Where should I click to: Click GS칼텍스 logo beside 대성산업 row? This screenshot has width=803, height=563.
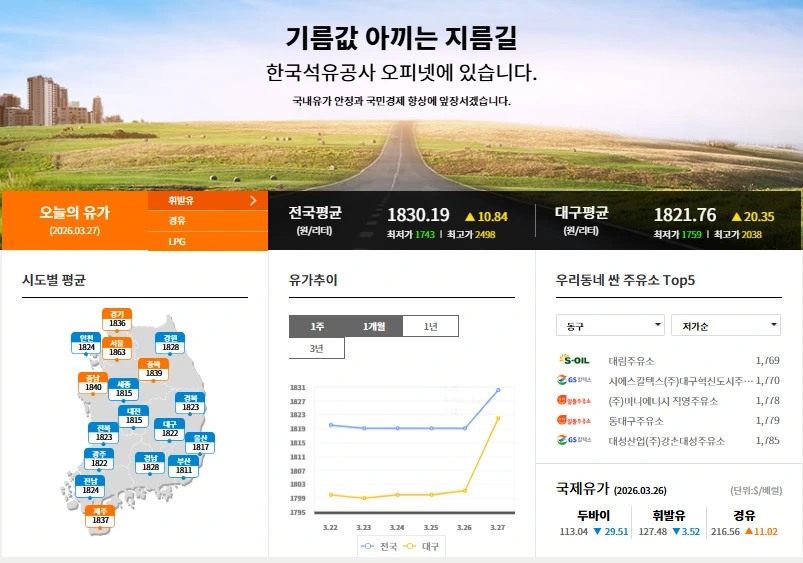tap(574, 440)
